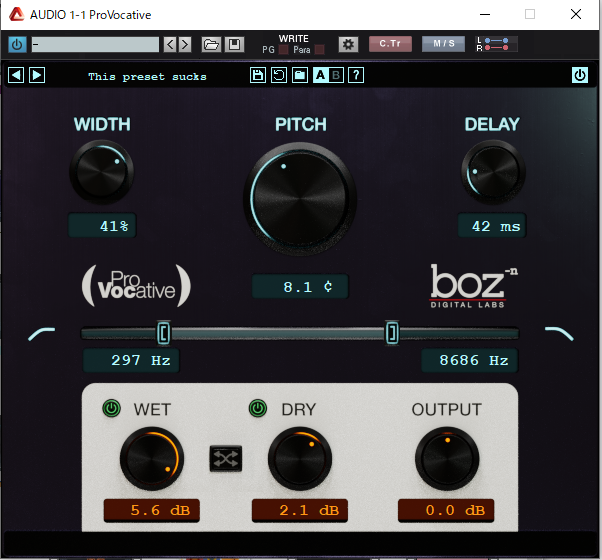Click the 297 Hz frequency value
Screen dimensions: 602x560
click(131, 360)
